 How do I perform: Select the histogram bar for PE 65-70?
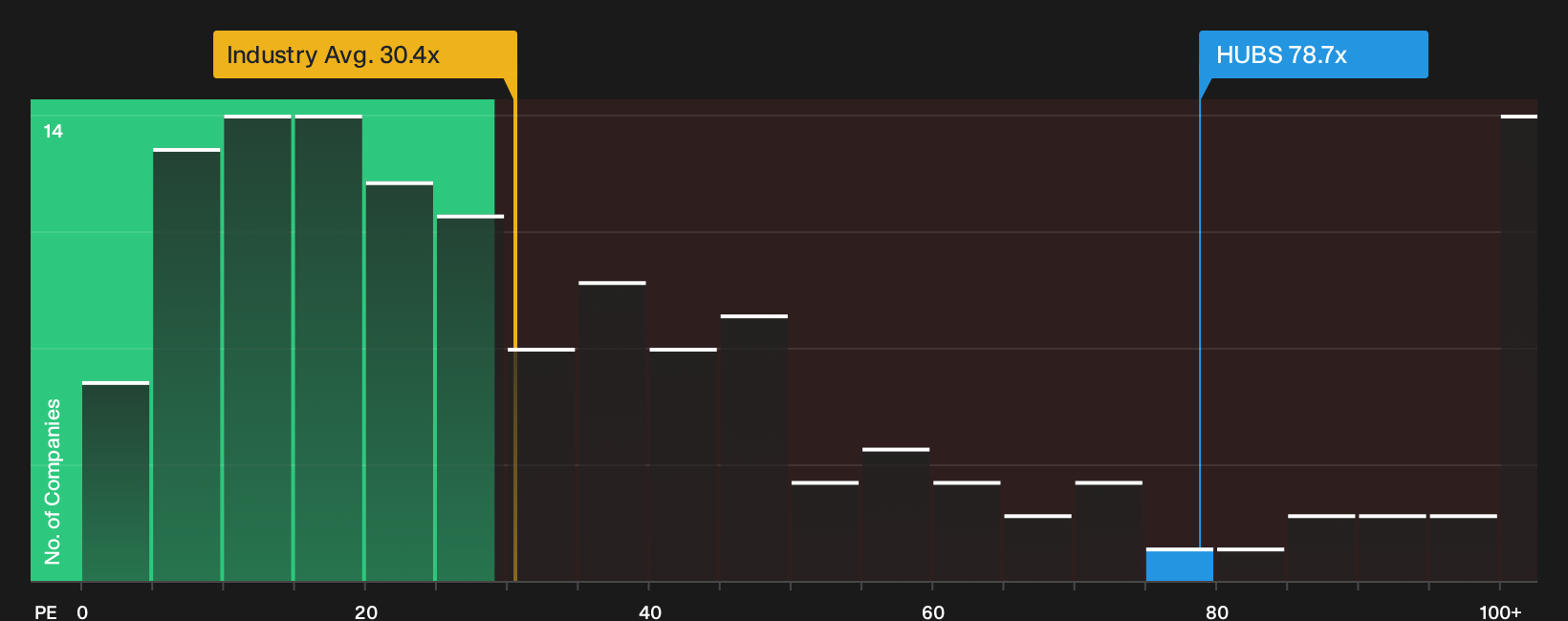[1037, 547]
